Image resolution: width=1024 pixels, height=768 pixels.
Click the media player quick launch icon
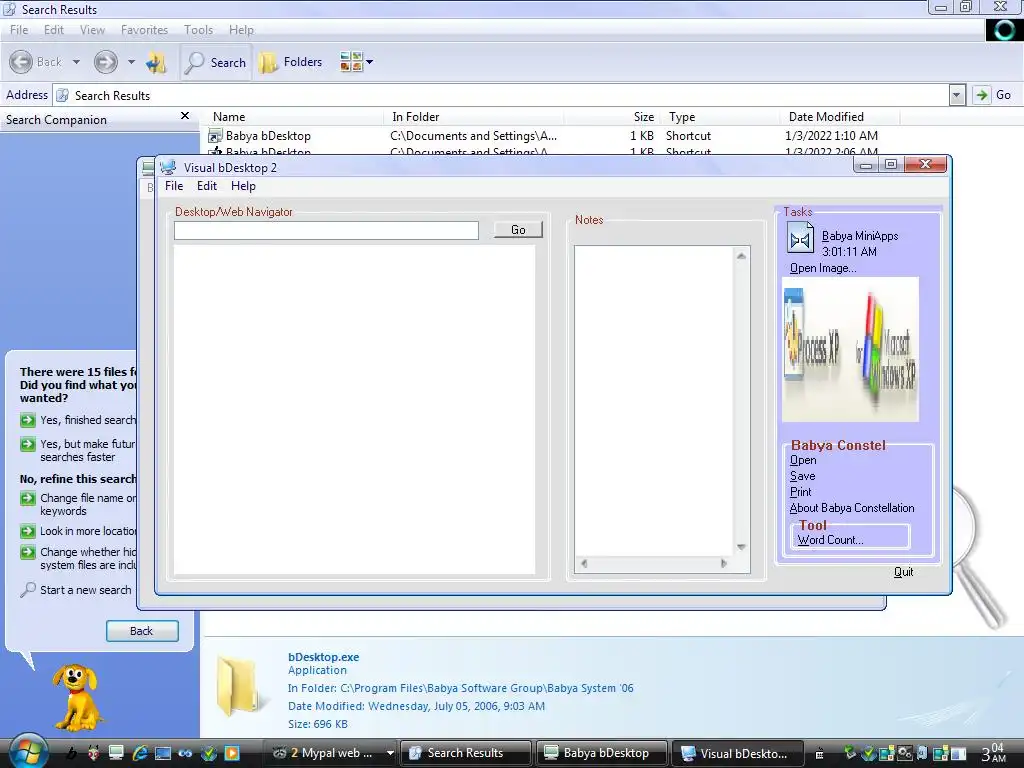point(232,753)
